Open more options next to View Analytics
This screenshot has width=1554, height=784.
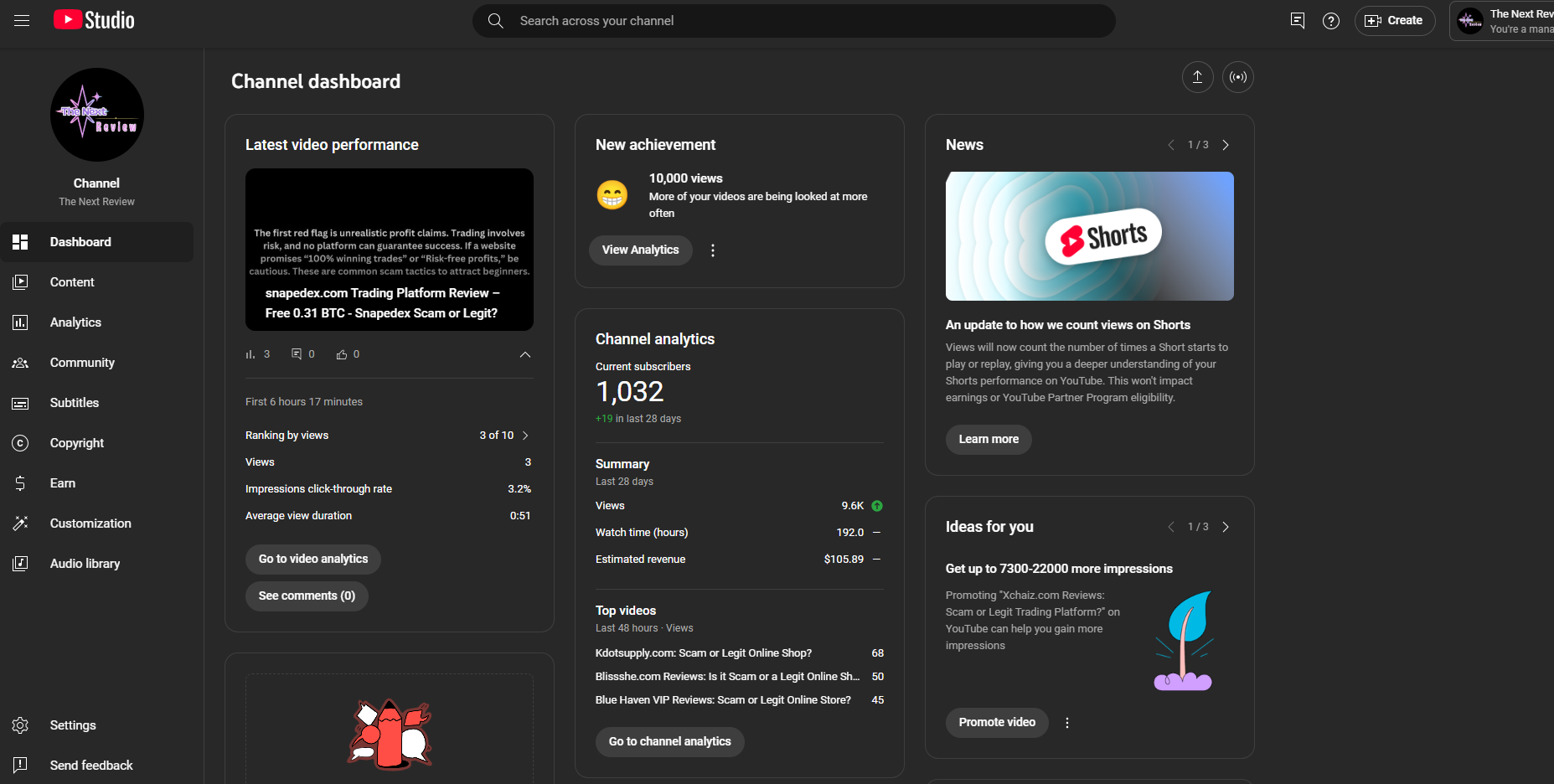coord(713,250)
